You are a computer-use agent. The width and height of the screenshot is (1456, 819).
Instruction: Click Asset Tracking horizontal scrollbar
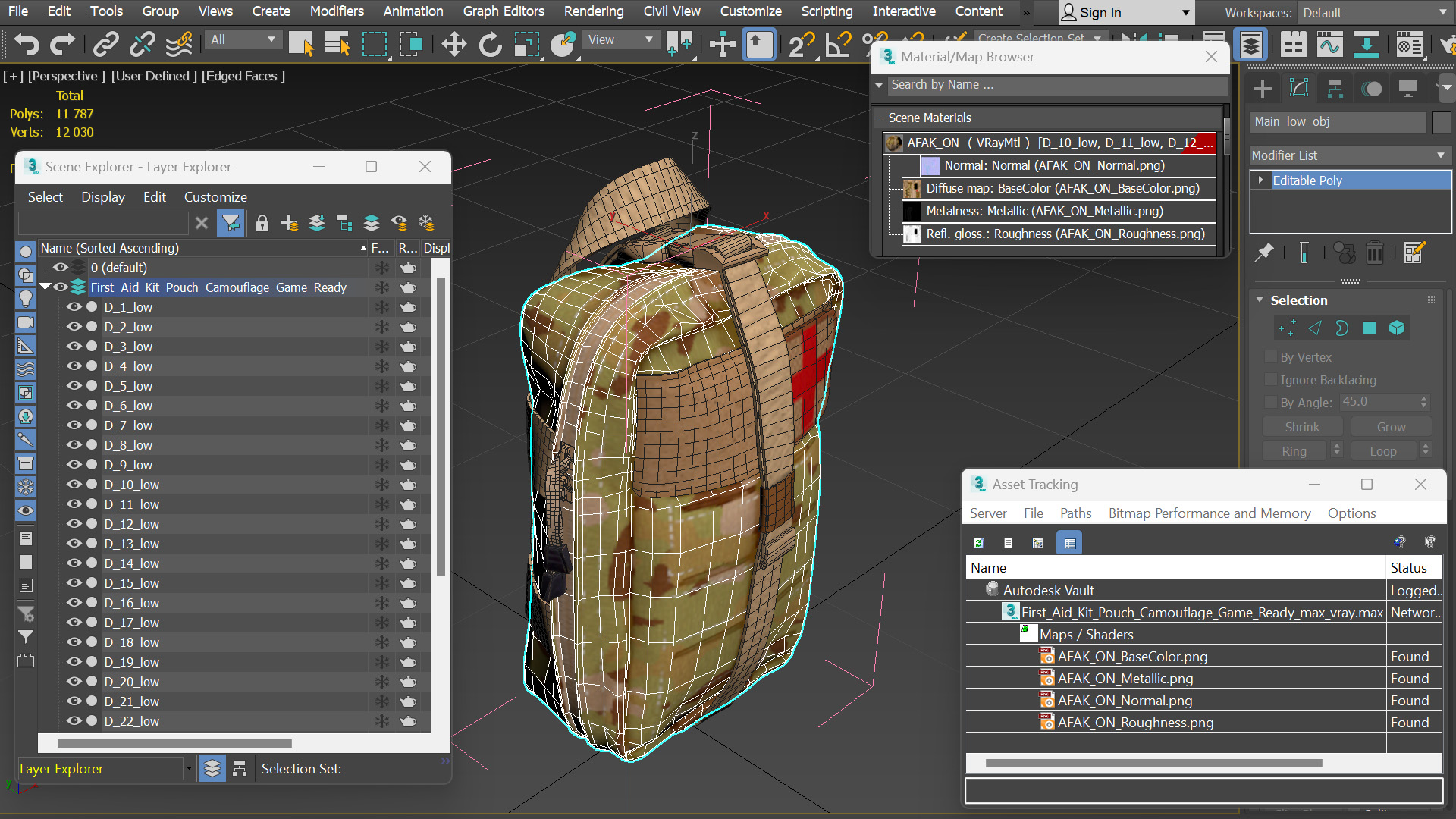click(1153, 764)
